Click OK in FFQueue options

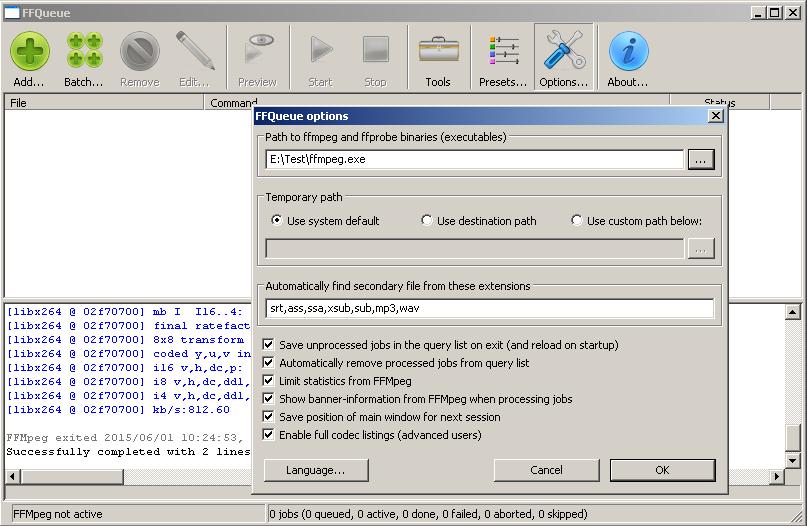663,470
